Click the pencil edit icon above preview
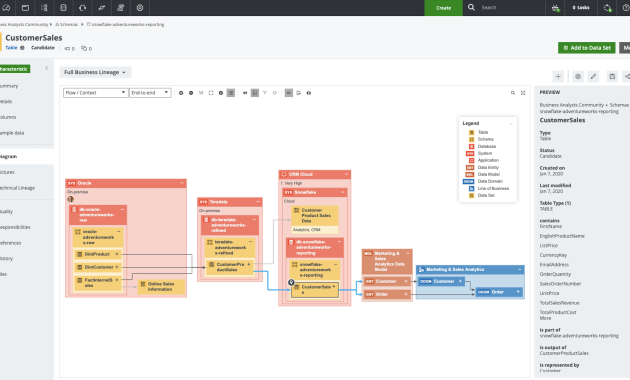This screenshot has height=380, width=630. (593, 76)
